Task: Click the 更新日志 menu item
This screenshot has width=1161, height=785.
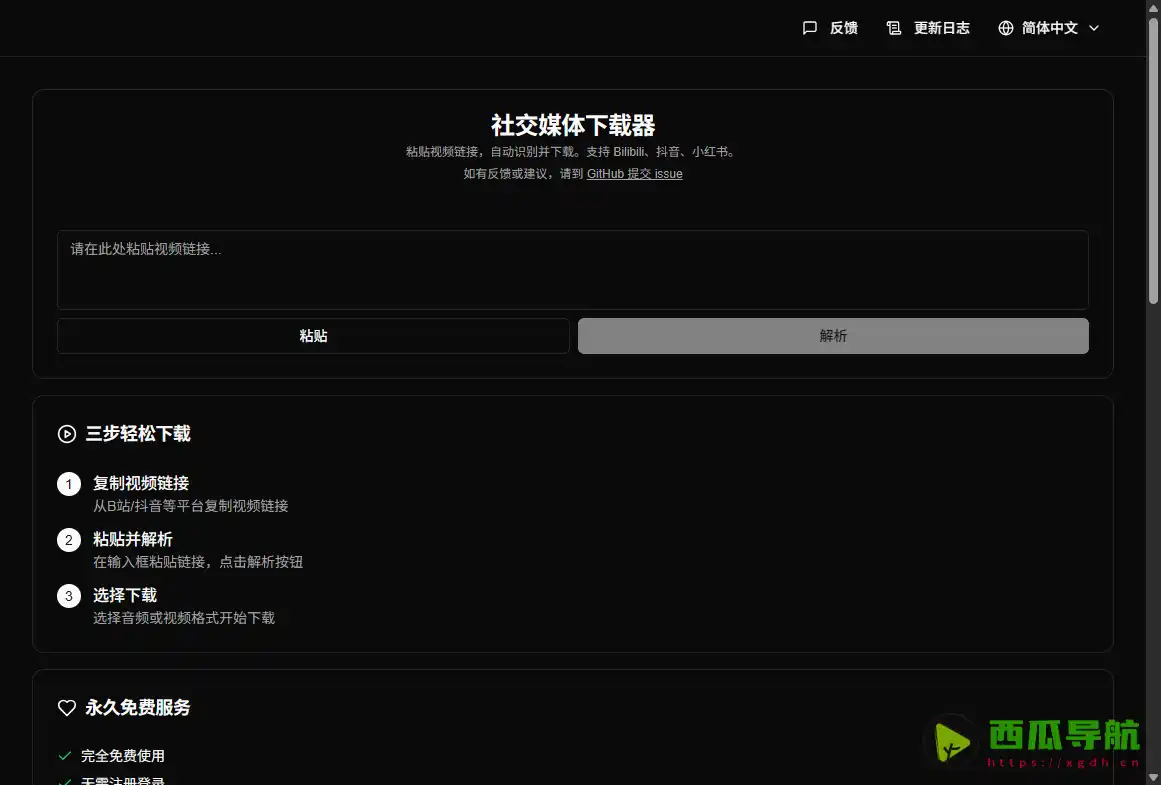Action: click(942, 28)
